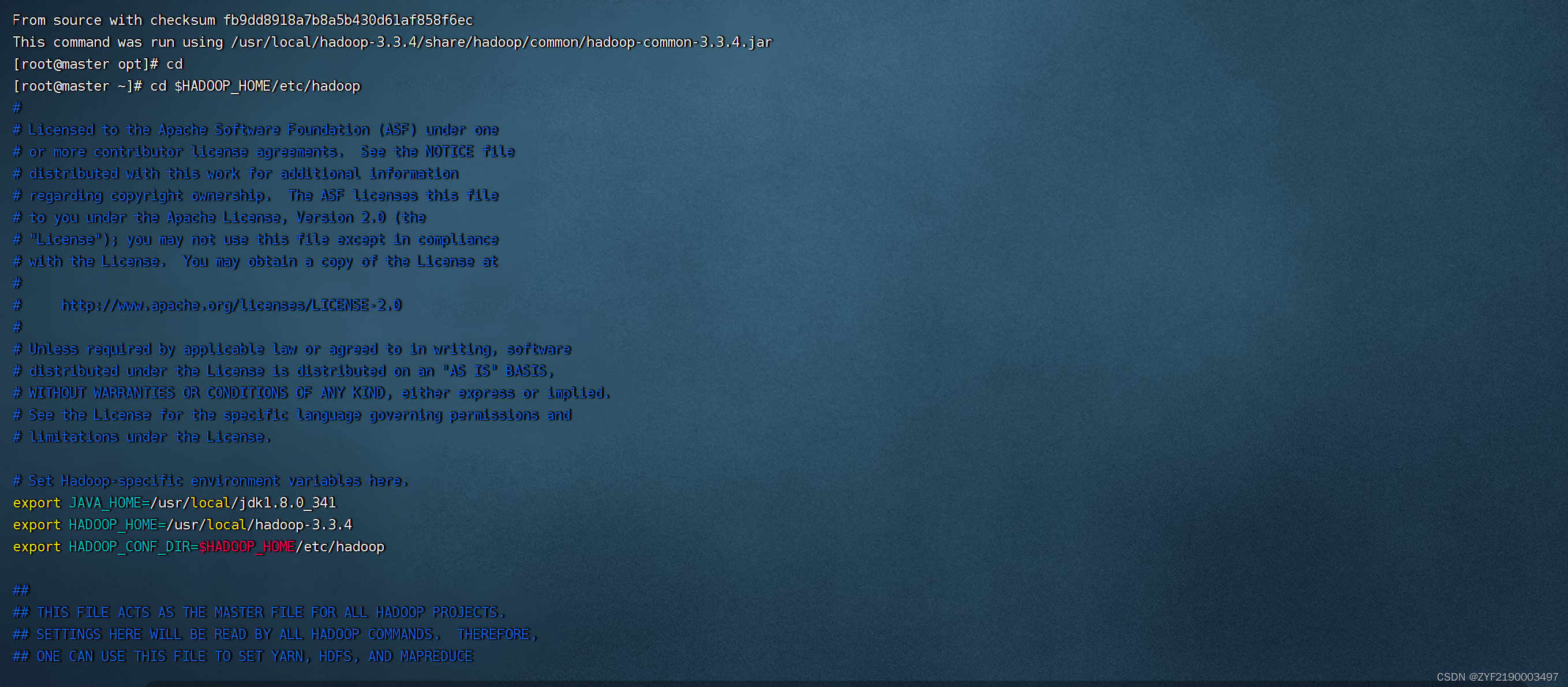Click the 'export JAVA_HOME' line

pos(175,502)
